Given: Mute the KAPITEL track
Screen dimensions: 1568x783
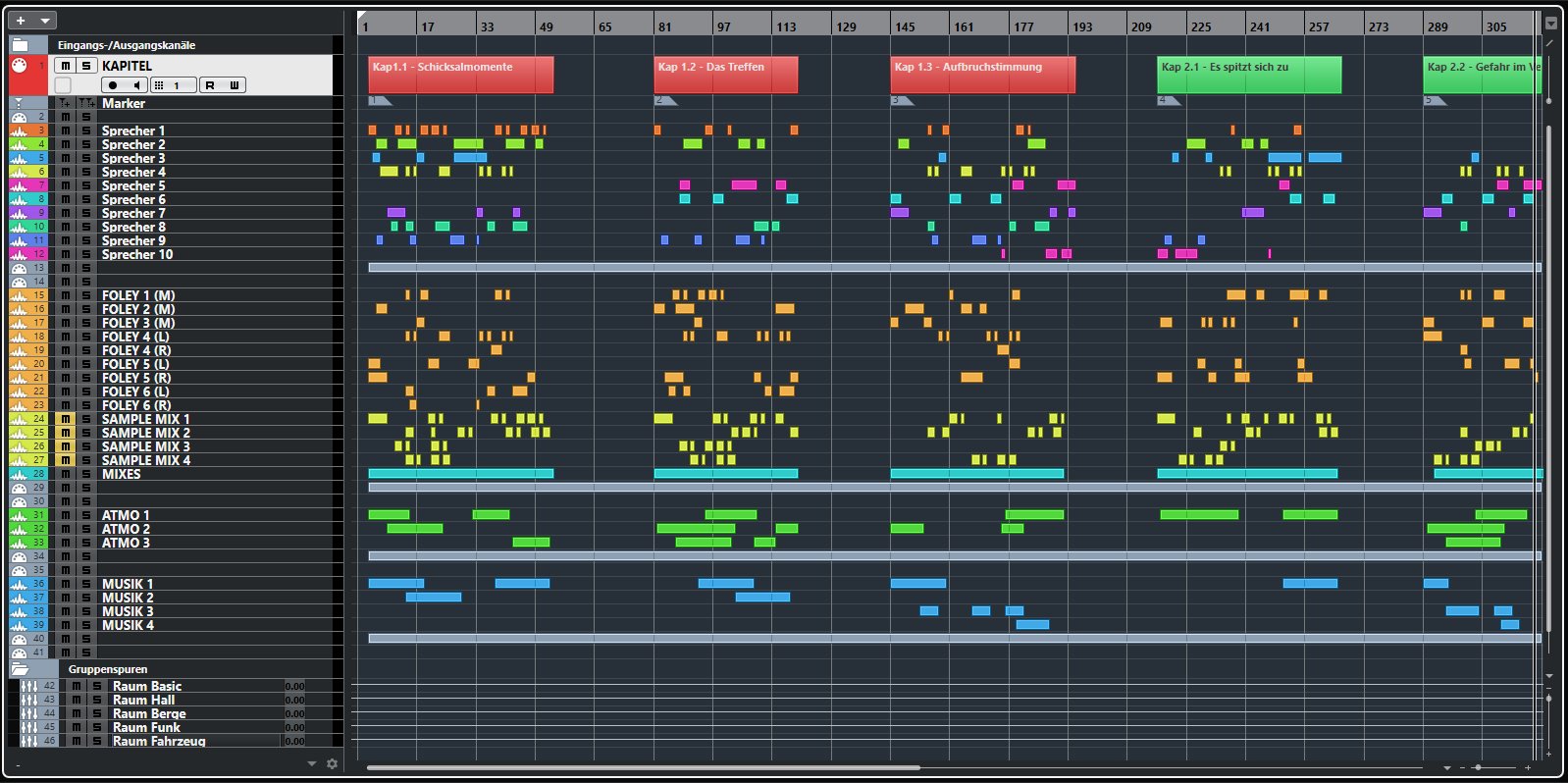Looking at the screenshot, I should (65, 66).
